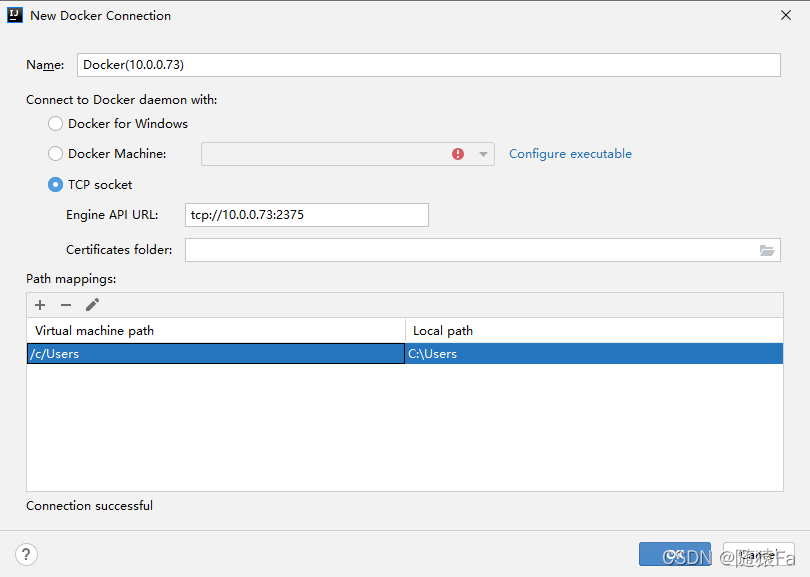Close the New Docker Connection dialog
This screenshot has width=810, height=577.
point(786,15)
